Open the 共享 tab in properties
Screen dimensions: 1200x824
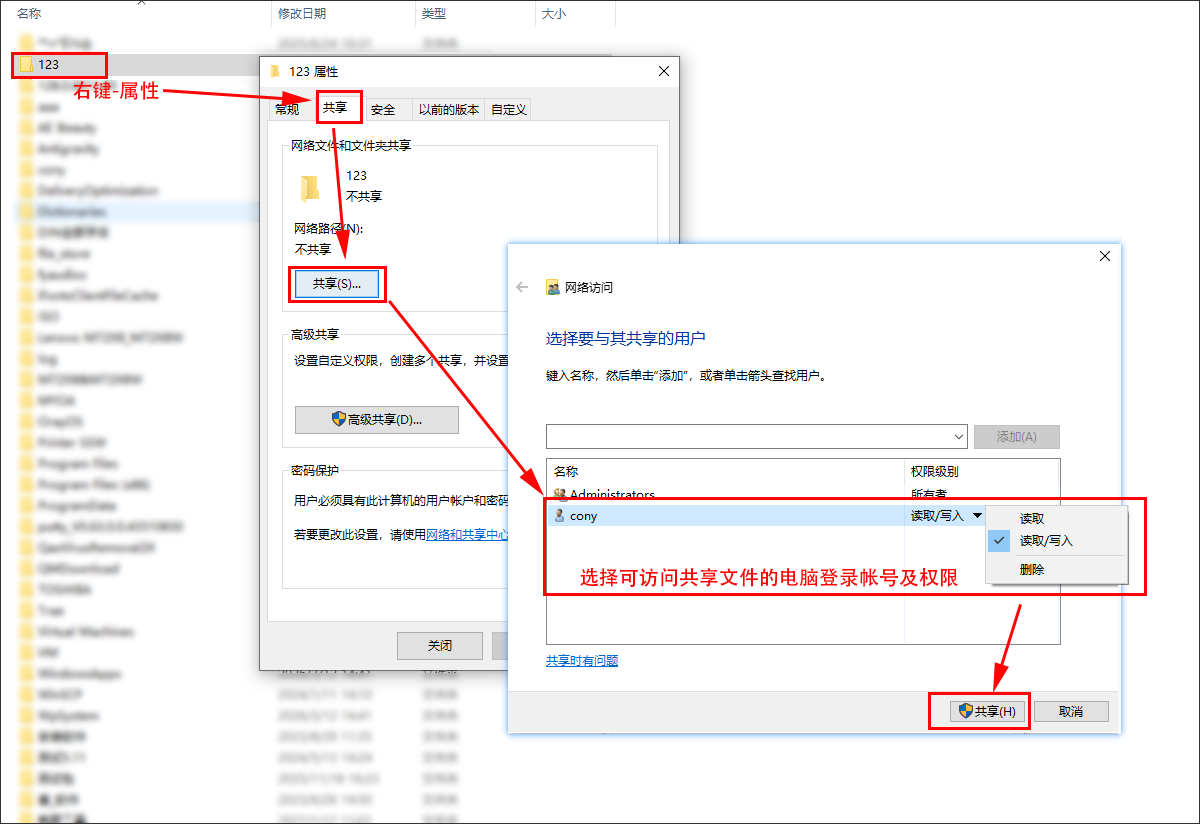coord(335,108)
